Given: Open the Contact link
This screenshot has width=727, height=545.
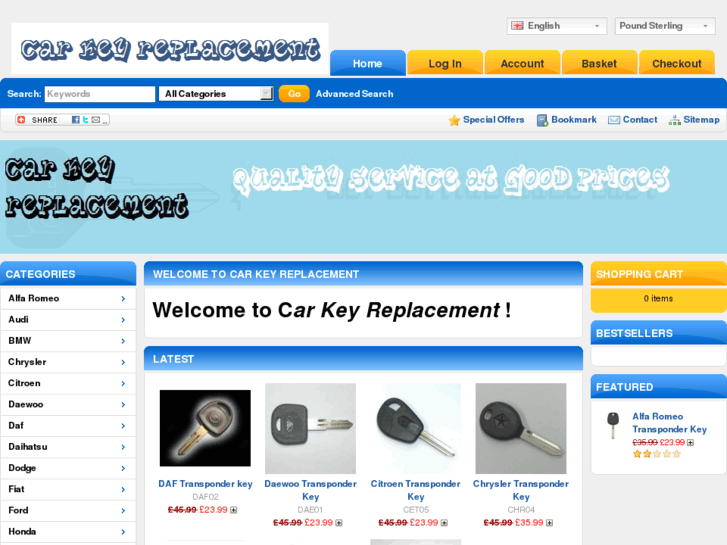Looking at the screenshot, I should (640, 120).
